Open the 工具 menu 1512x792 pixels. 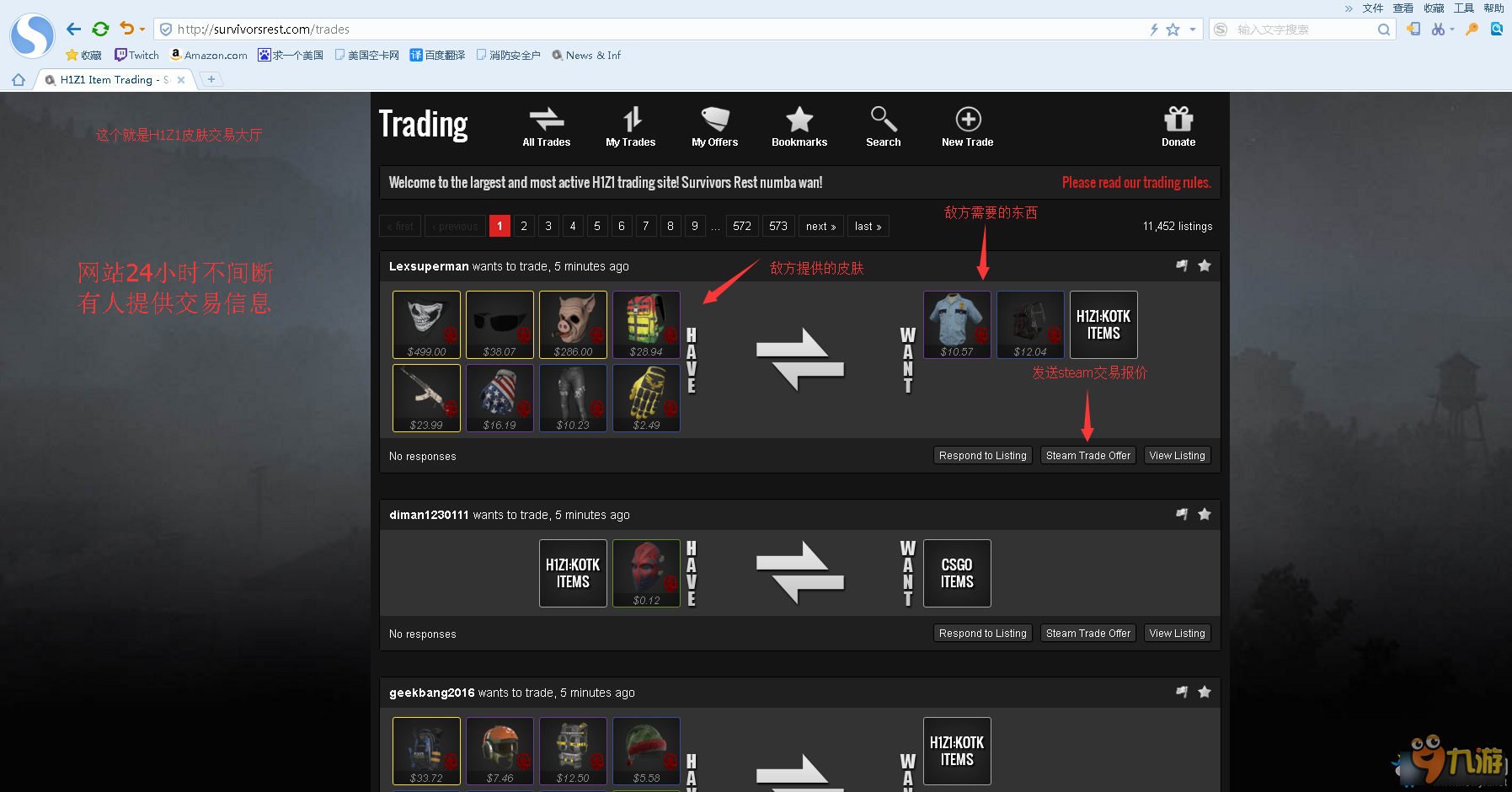[1464, 8]
